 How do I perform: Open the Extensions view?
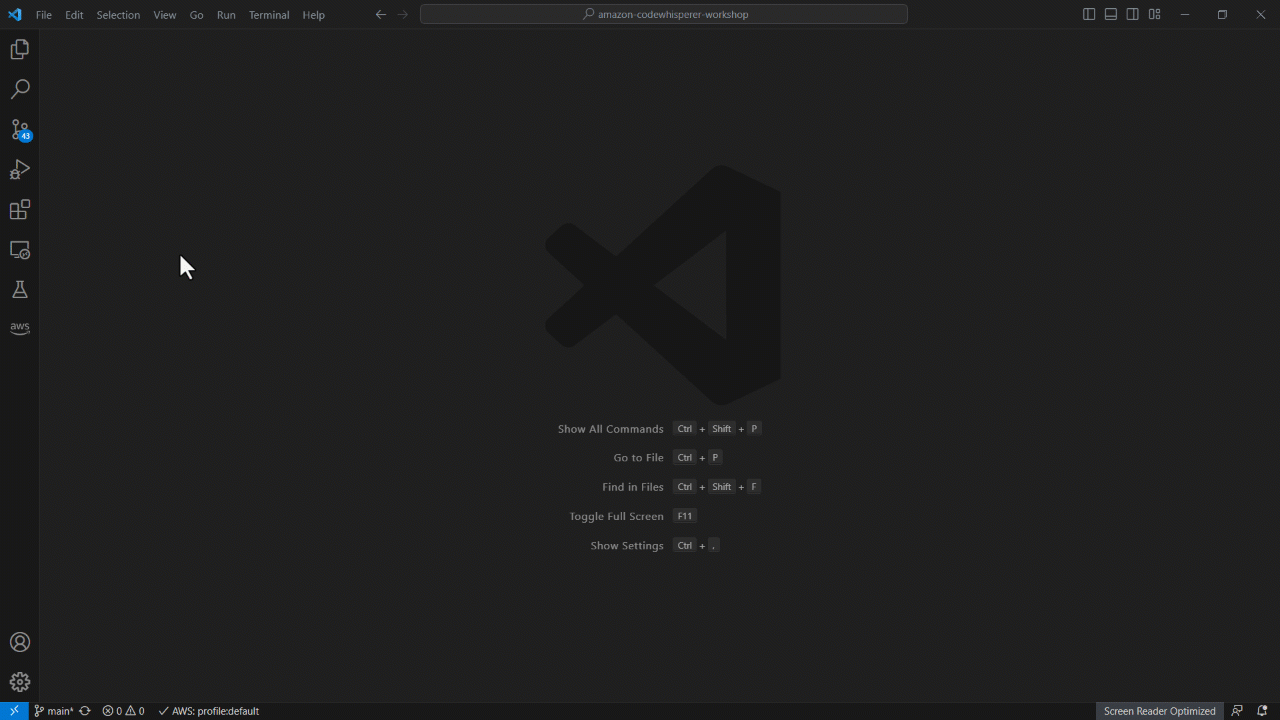point(20,210)
